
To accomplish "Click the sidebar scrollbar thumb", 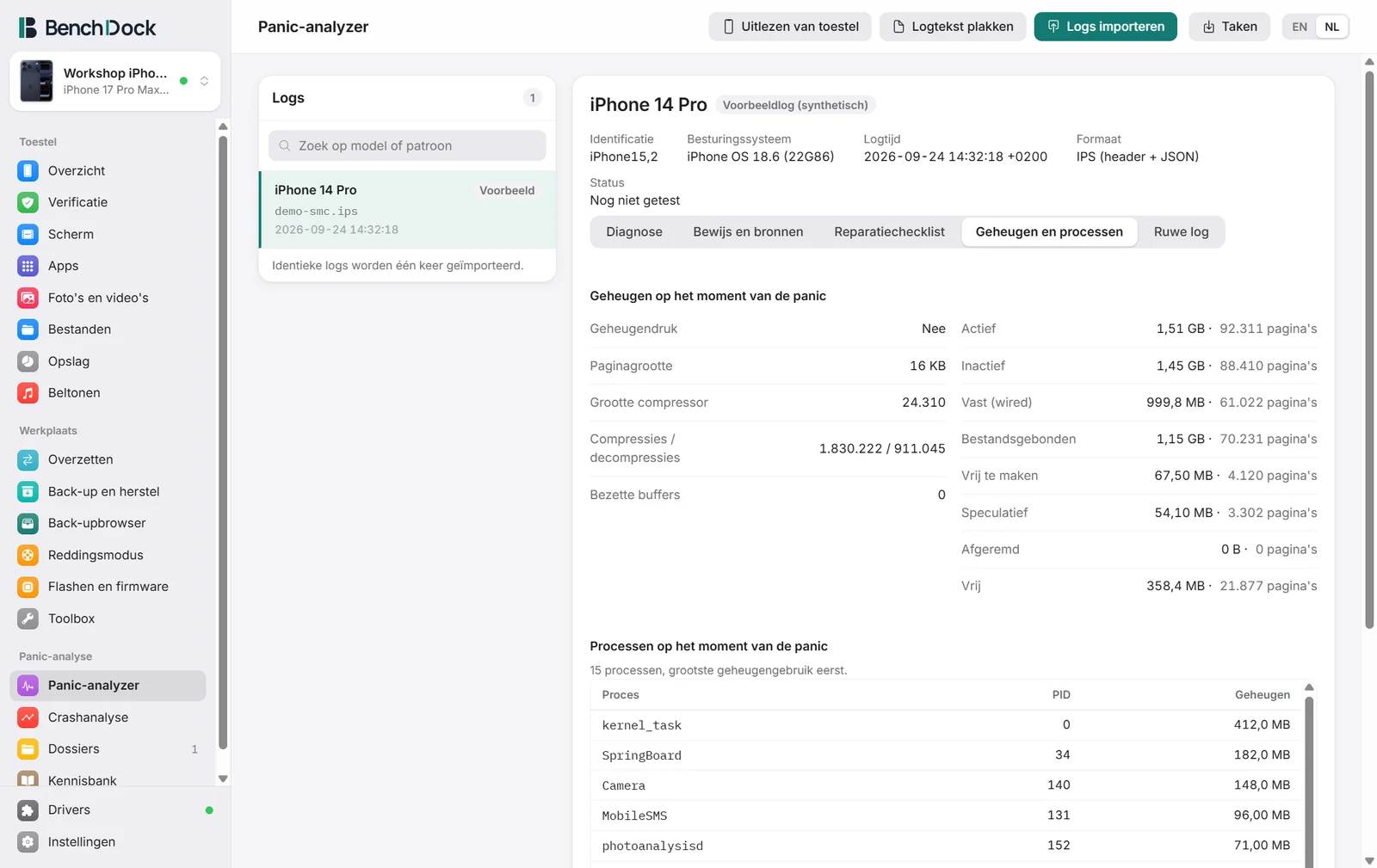I will point(223,441).
